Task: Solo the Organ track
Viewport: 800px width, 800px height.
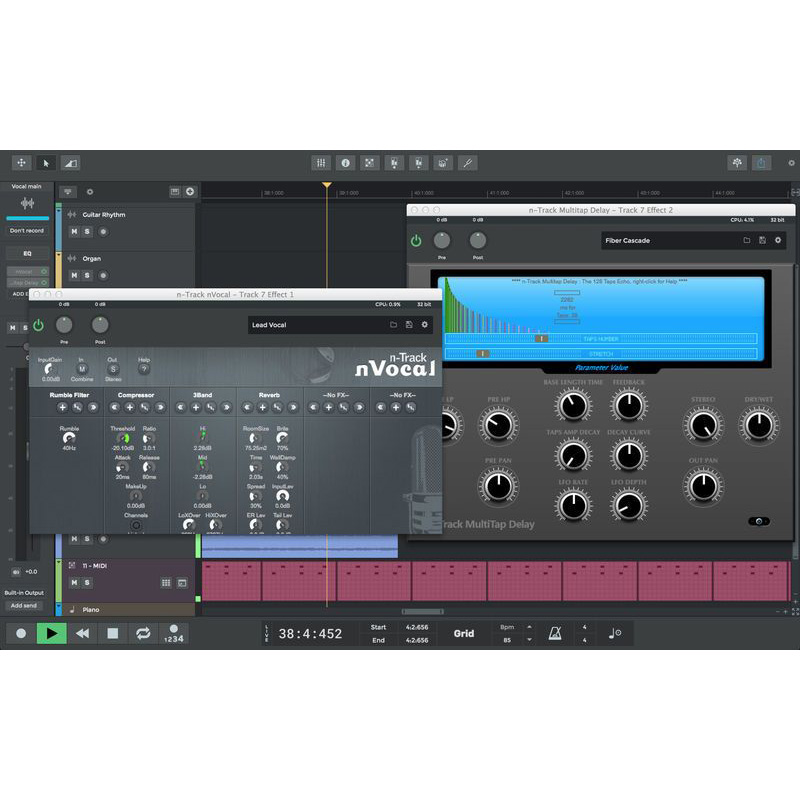Action: [x=87, y=276]
